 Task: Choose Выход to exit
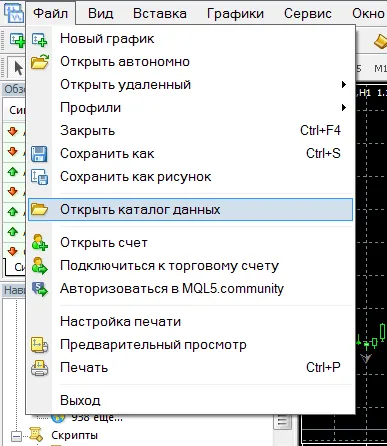[190, 400]
